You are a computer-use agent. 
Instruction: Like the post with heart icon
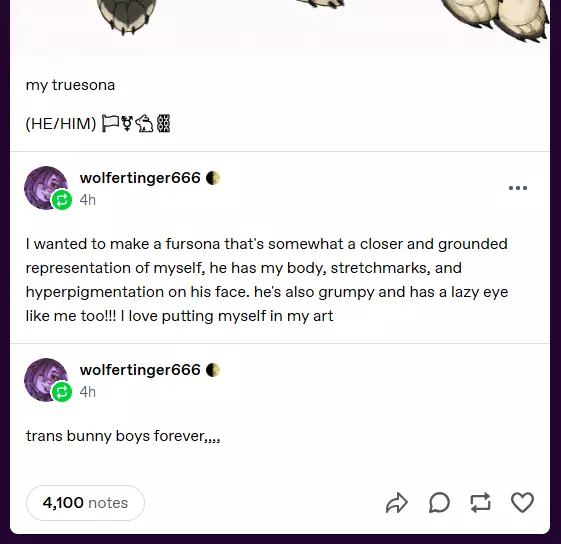pos(522,502)
